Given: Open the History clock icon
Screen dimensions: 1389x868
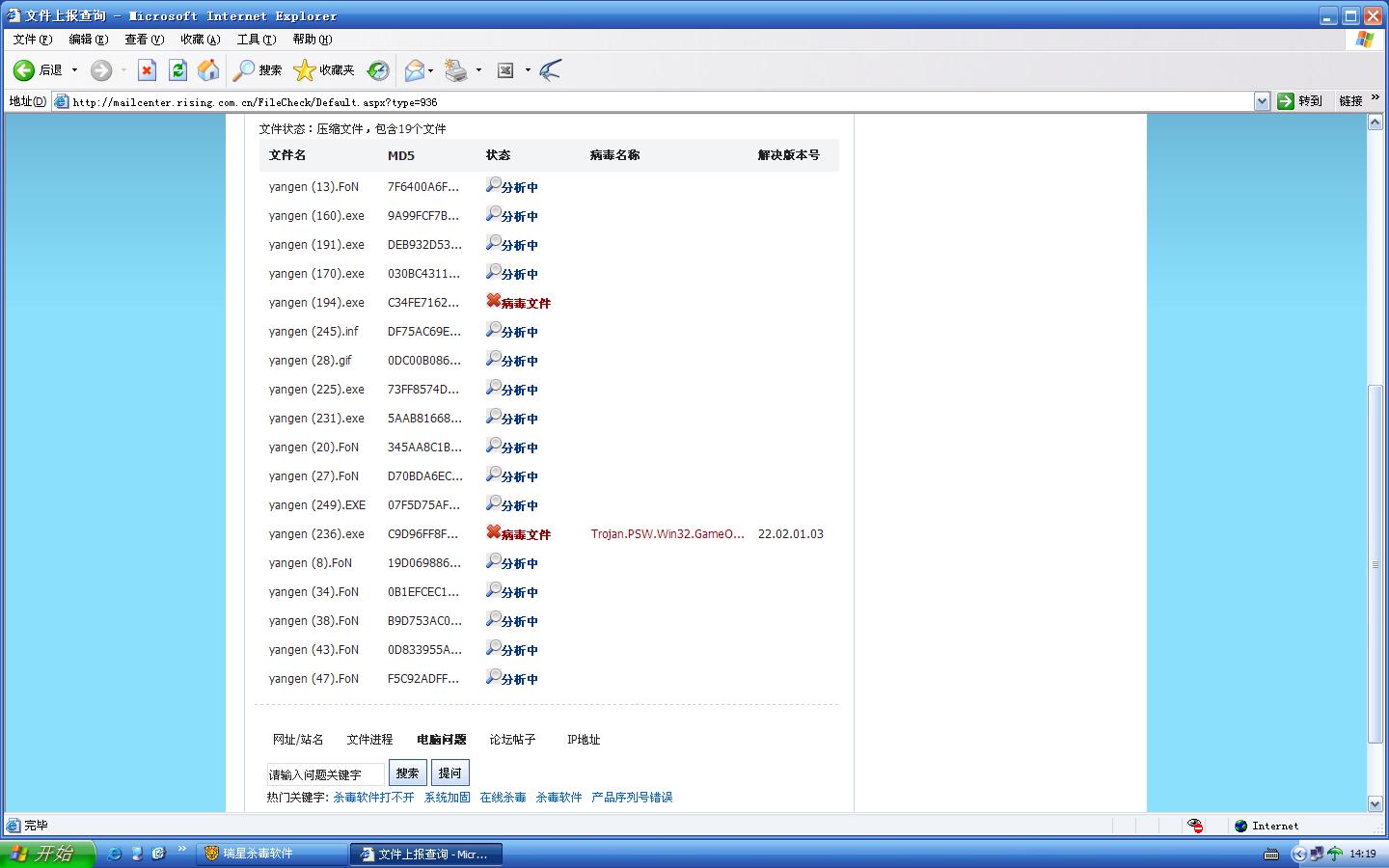Looking at the screenshot, I should pos(378,70).
